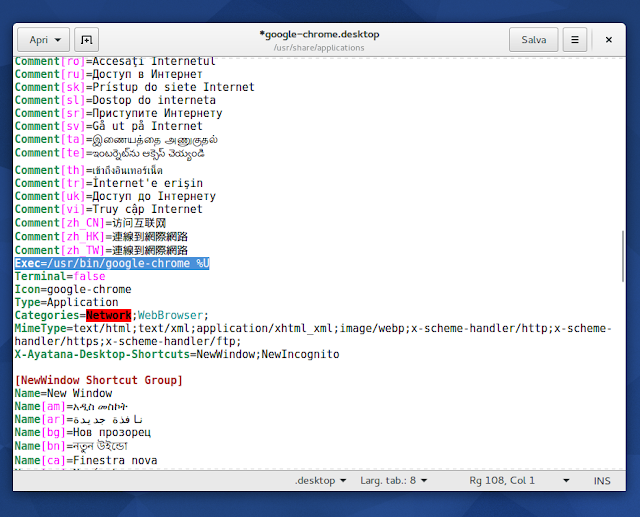Click Comment[zh_HK] line

pos(101,237)
